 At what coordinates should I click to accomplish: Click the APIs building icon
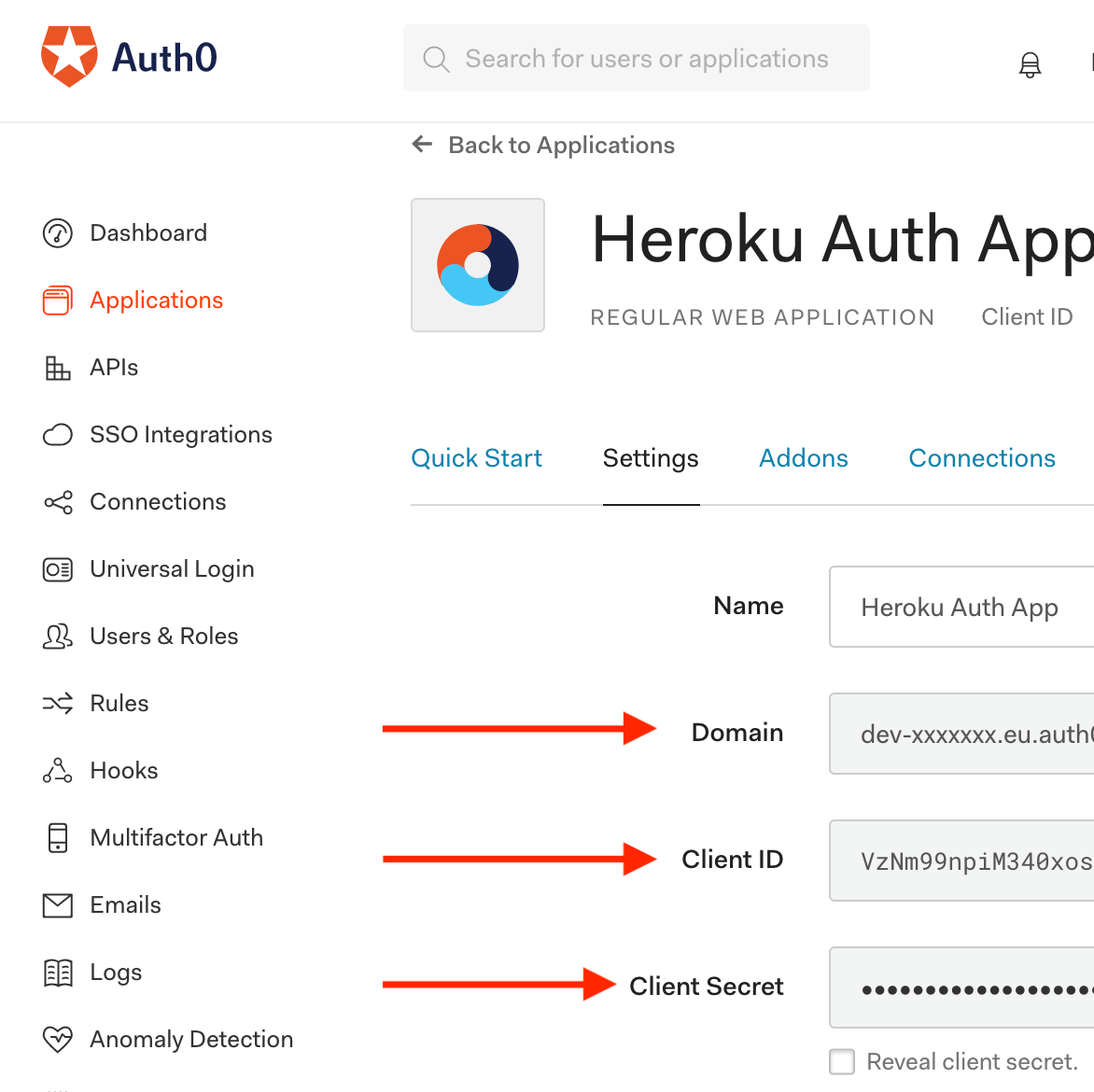click(57, 368)
